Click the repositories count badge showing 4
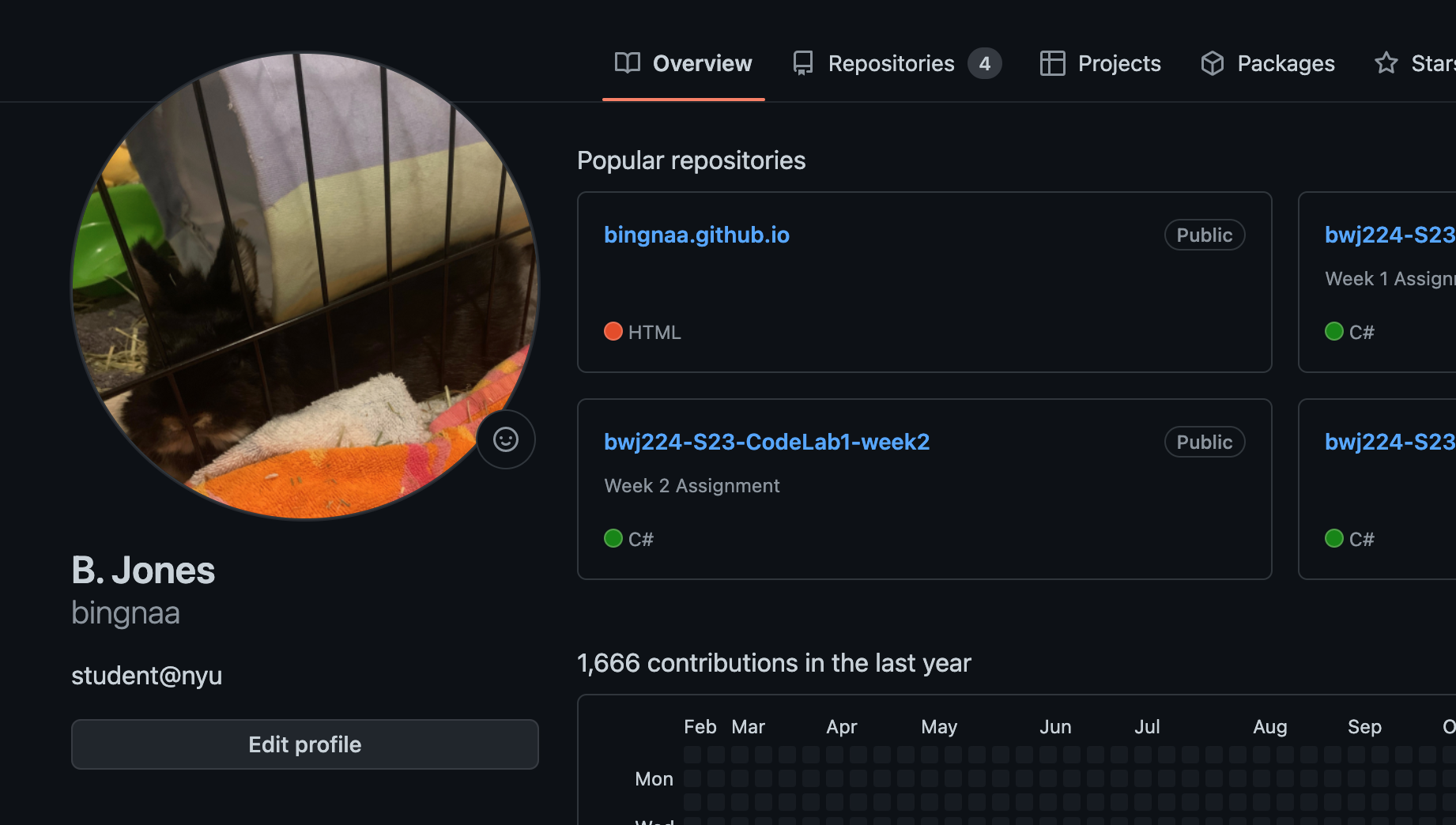 985,63
